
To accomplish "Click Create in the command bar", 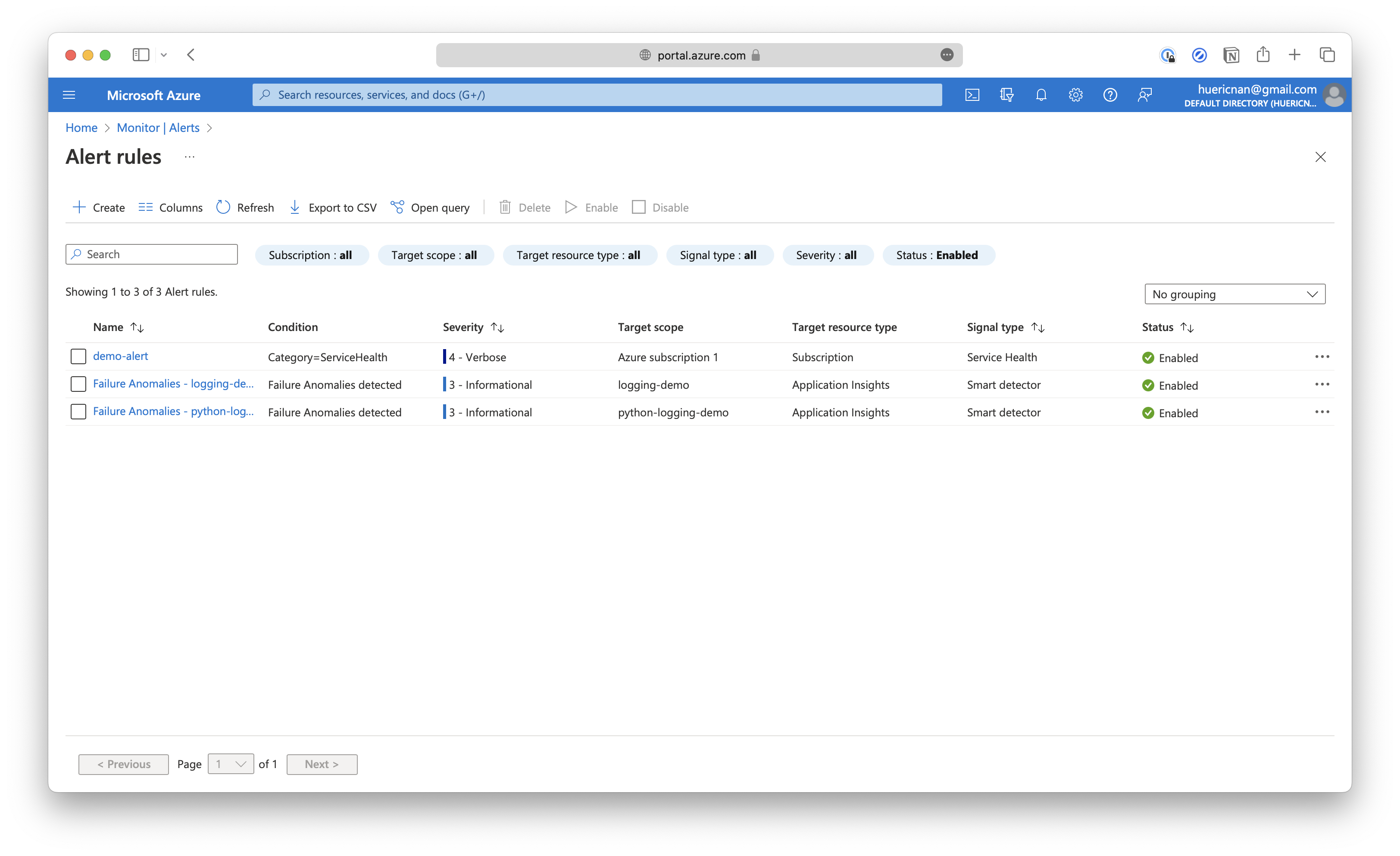I will [x=98, y=207].
